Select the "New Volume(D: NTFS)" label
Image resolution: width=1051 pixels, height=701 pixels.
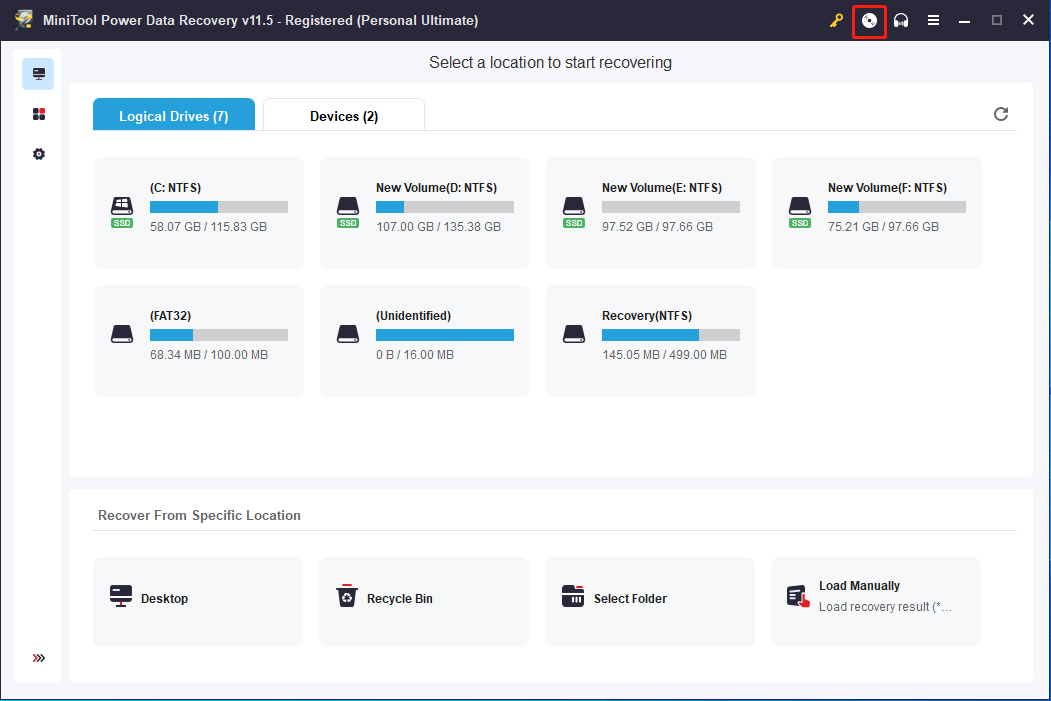point(436,188)
